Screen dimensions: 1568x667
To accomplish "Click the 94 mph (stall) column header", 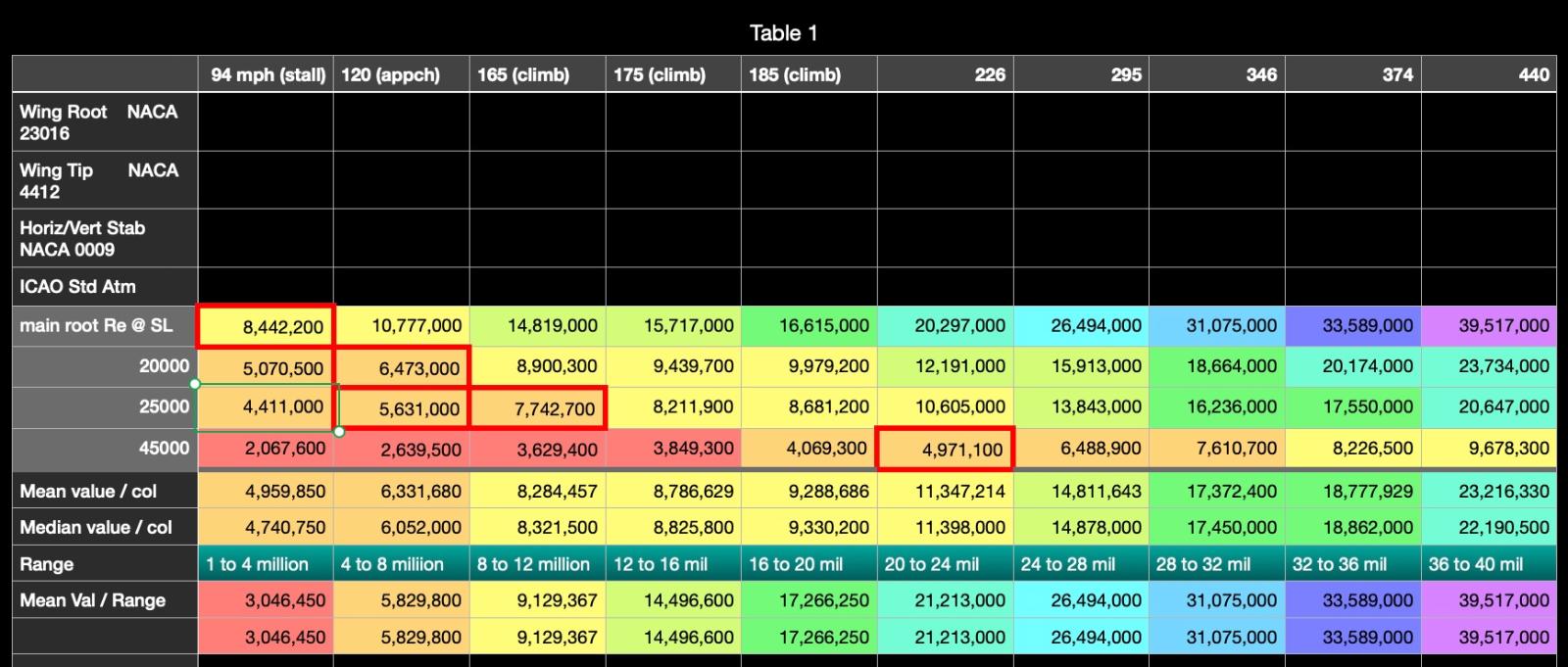I will (x=266, y=74).
